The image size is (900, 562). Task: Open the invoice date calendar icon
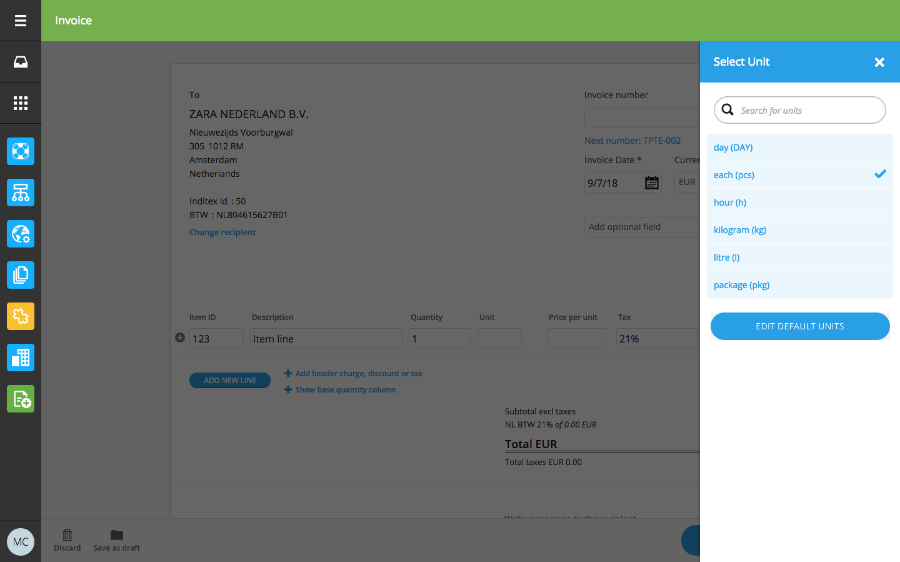coord(651,183)
